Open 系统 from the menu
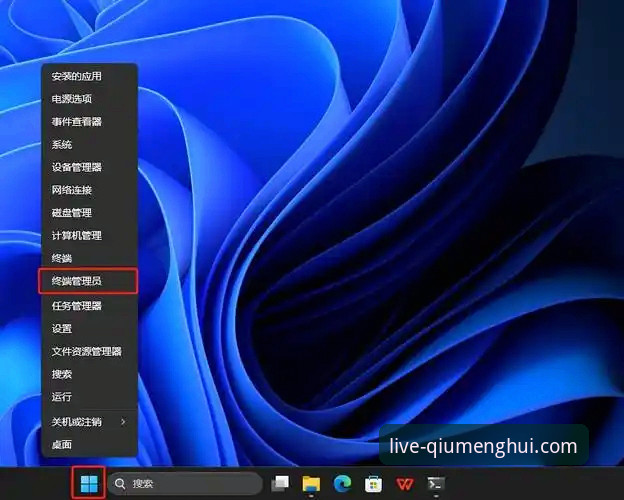The height and width of the screenshot is (500, 624). coord(90,144)
